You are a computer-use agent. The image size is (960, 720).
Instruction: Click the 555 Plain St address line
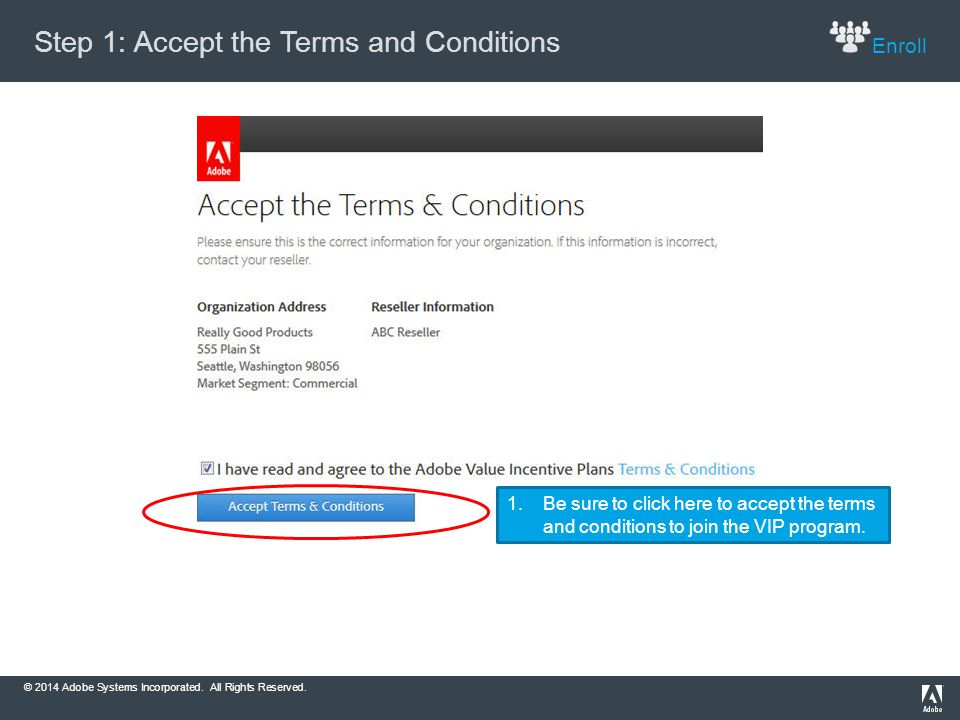pyautogui.click(x=228, y=349)
